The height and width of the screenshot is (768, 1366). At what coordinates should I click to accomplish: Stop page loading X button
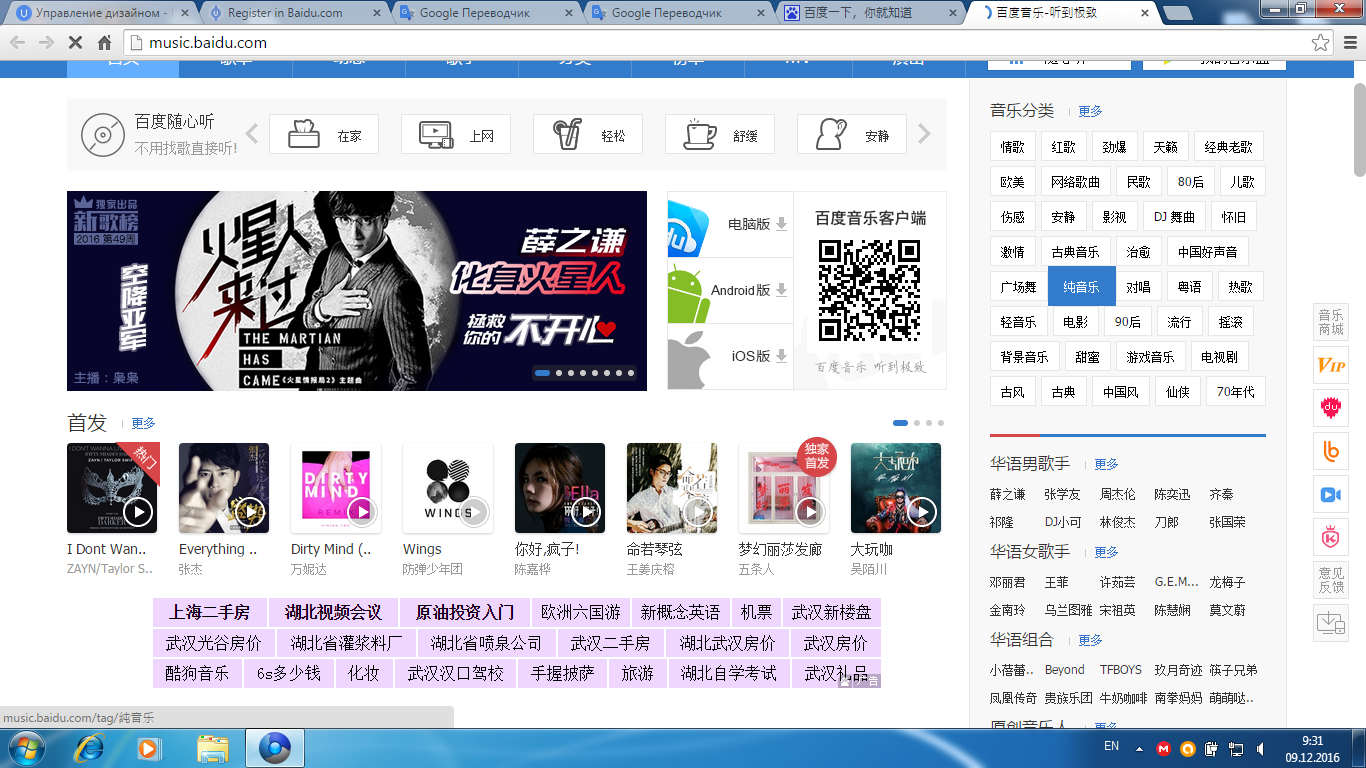tap(74, 43)
